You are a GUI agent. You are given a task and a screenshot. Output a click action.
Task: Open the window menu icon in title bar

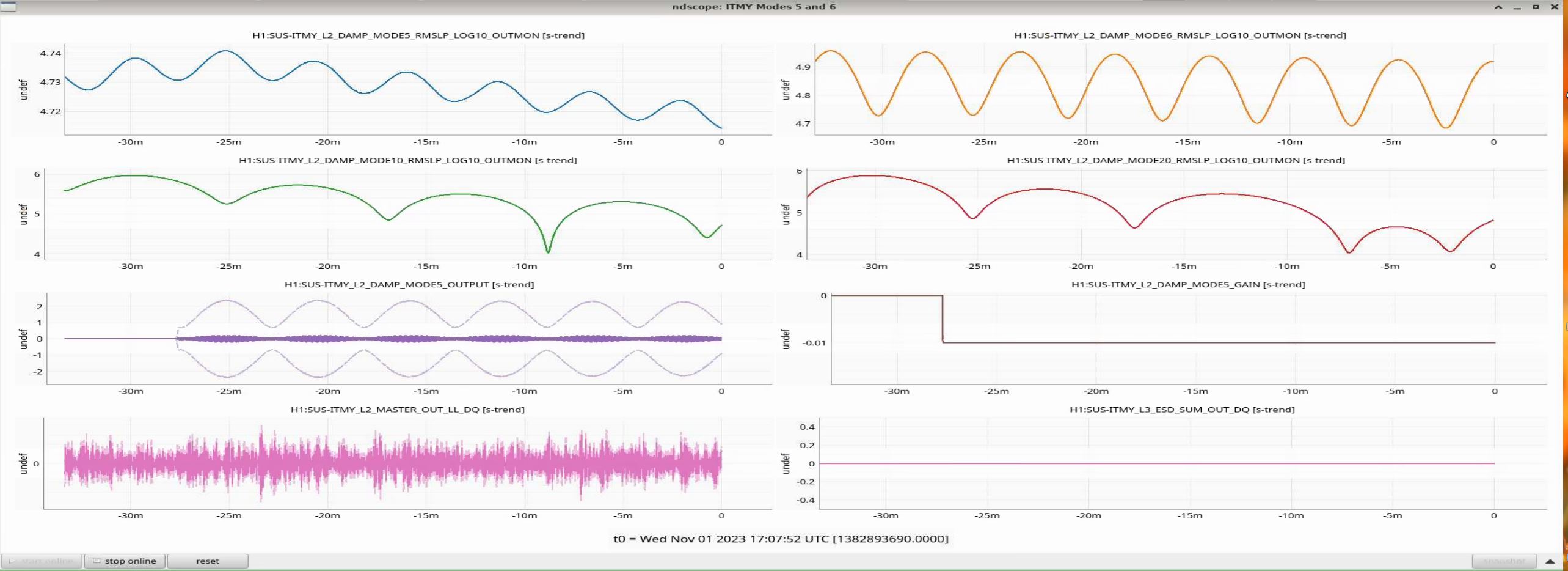(x=9, y=7)
